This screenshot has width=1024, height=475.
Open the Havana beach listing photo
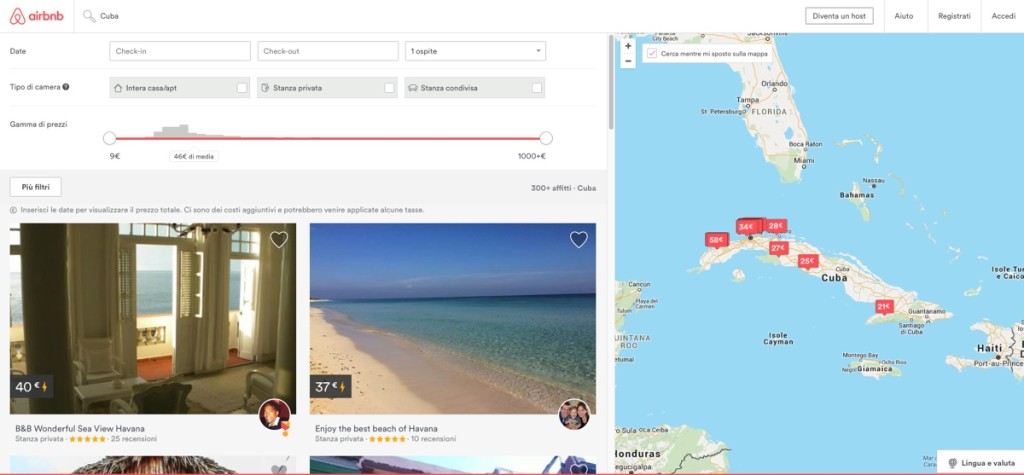coord(453,318)
